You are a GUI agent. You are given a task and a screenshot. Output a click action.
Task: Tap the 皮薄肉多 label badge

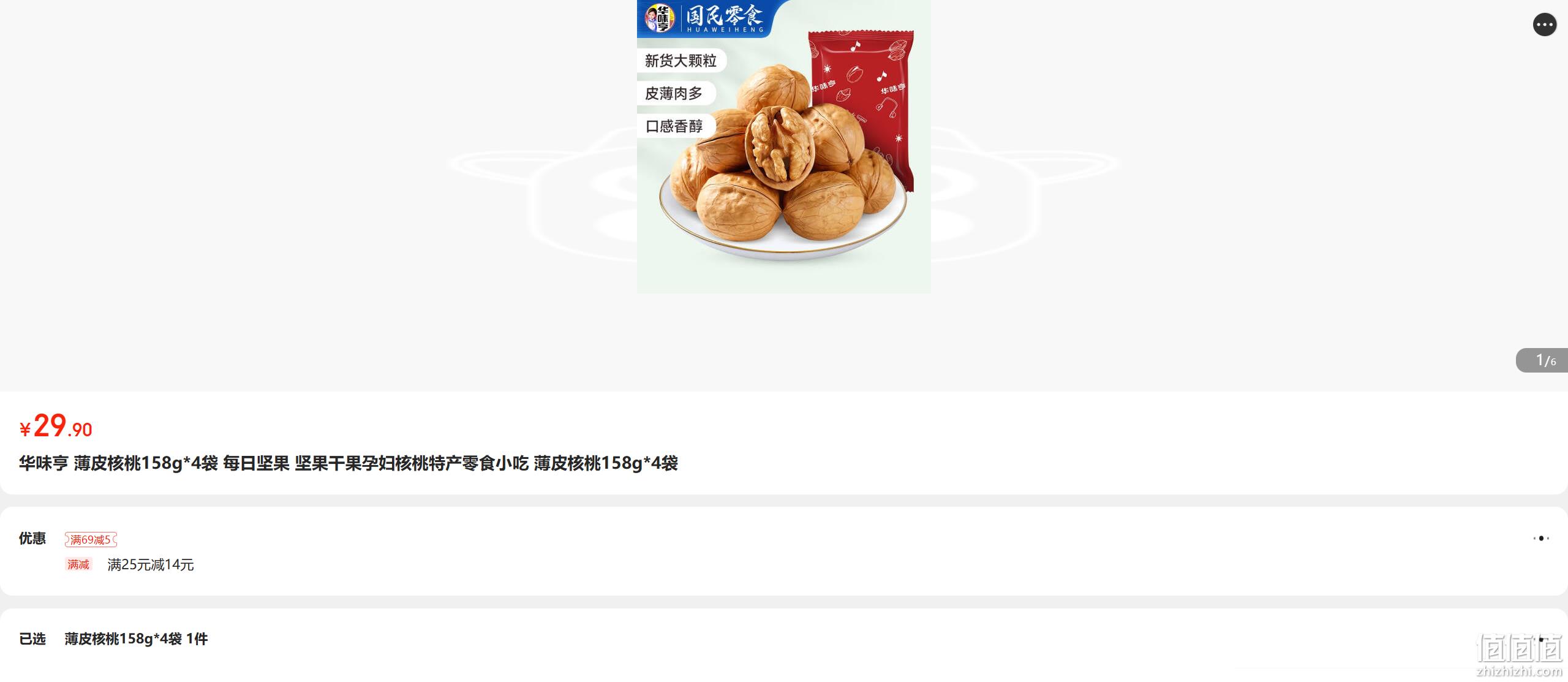click(674, 93)
